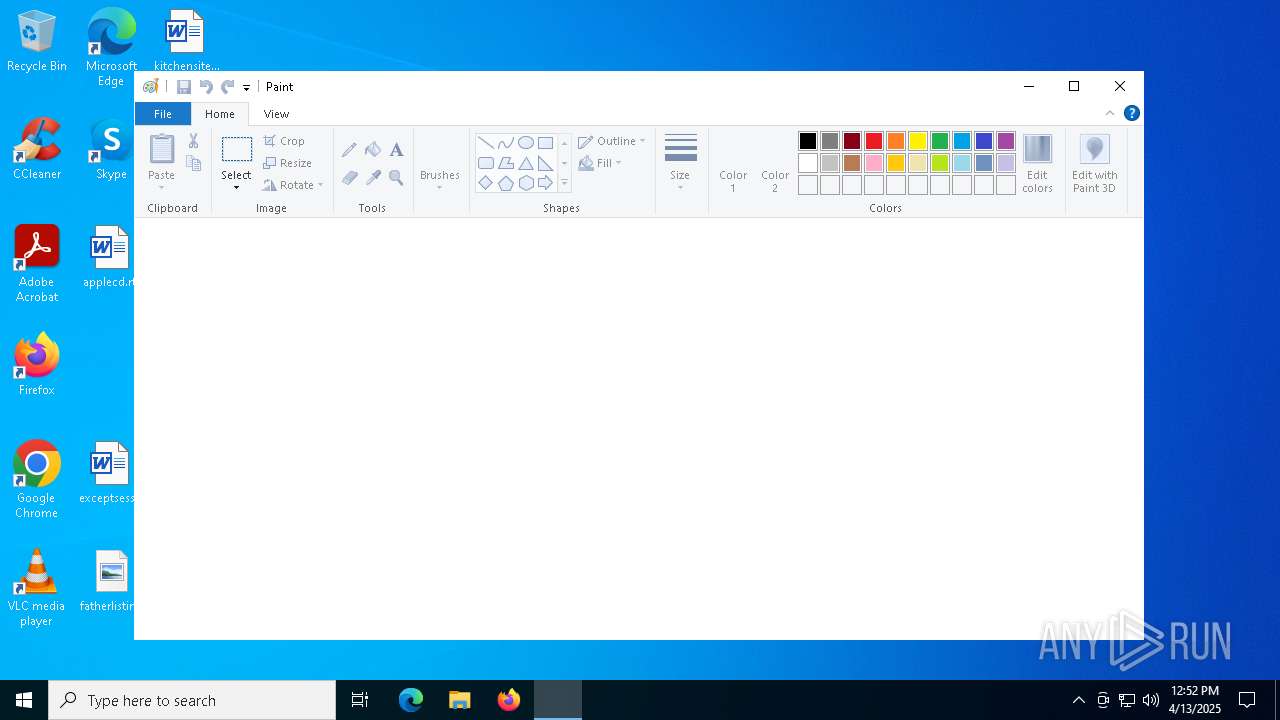
Task: Click the Resize button
Action: click(x=288, y=163)
